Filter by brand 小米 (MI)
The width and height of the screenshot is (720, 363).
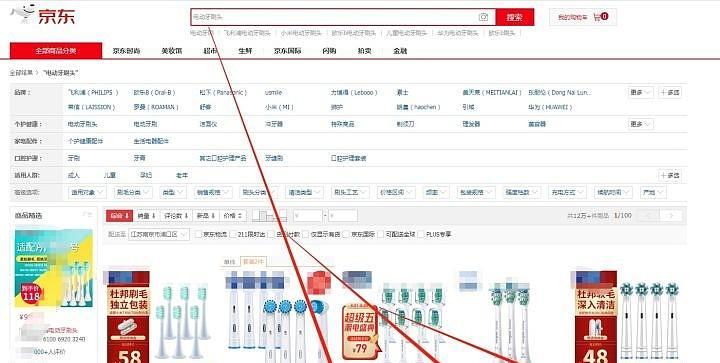[x=279, y=107]
